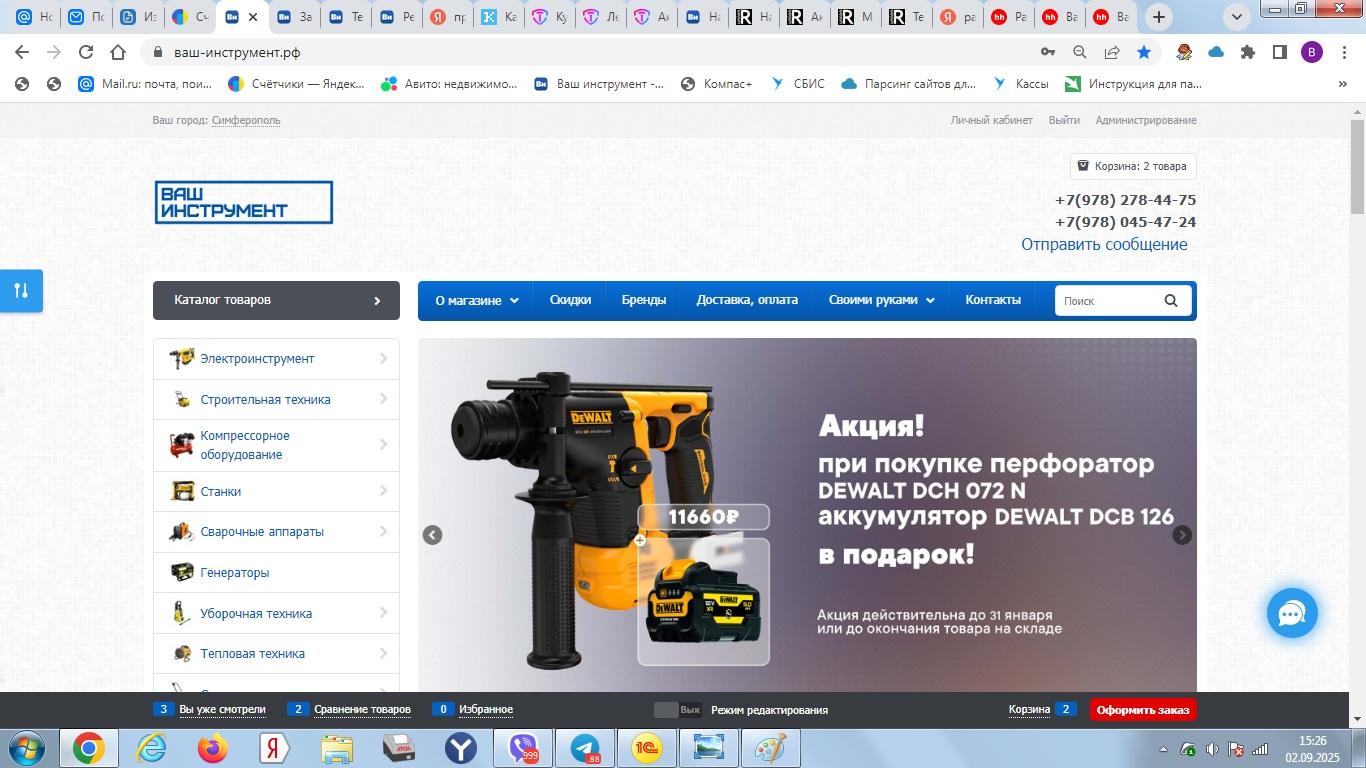Show the next slider banner
Screen dimensions: 1366x768
point(1182,535)
